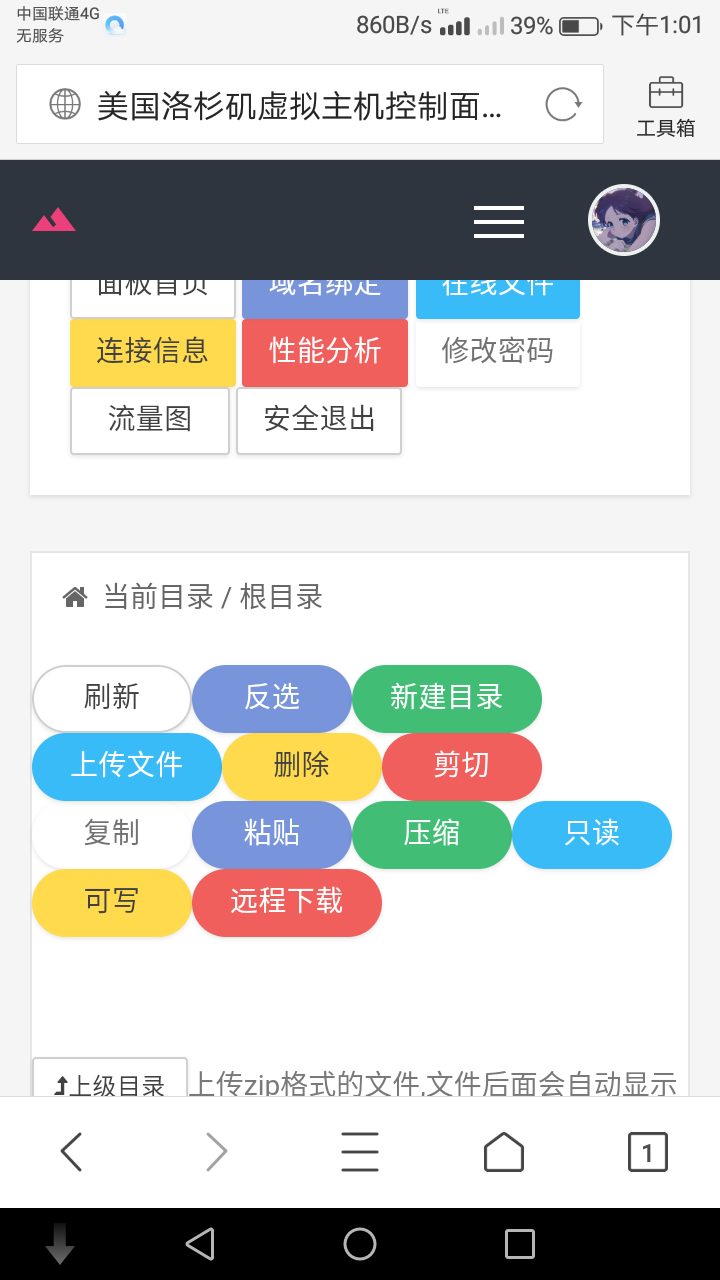Tap the user avatar picture
Screen dimensions: 720x1280
tap(624, 220)
